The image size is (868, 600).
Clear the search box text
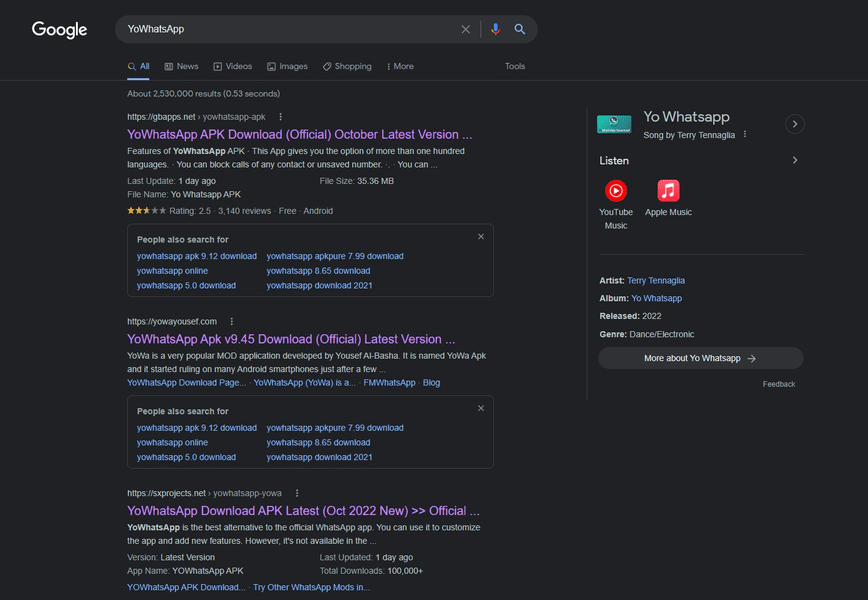pyautogui.click(x=466, y=29)
